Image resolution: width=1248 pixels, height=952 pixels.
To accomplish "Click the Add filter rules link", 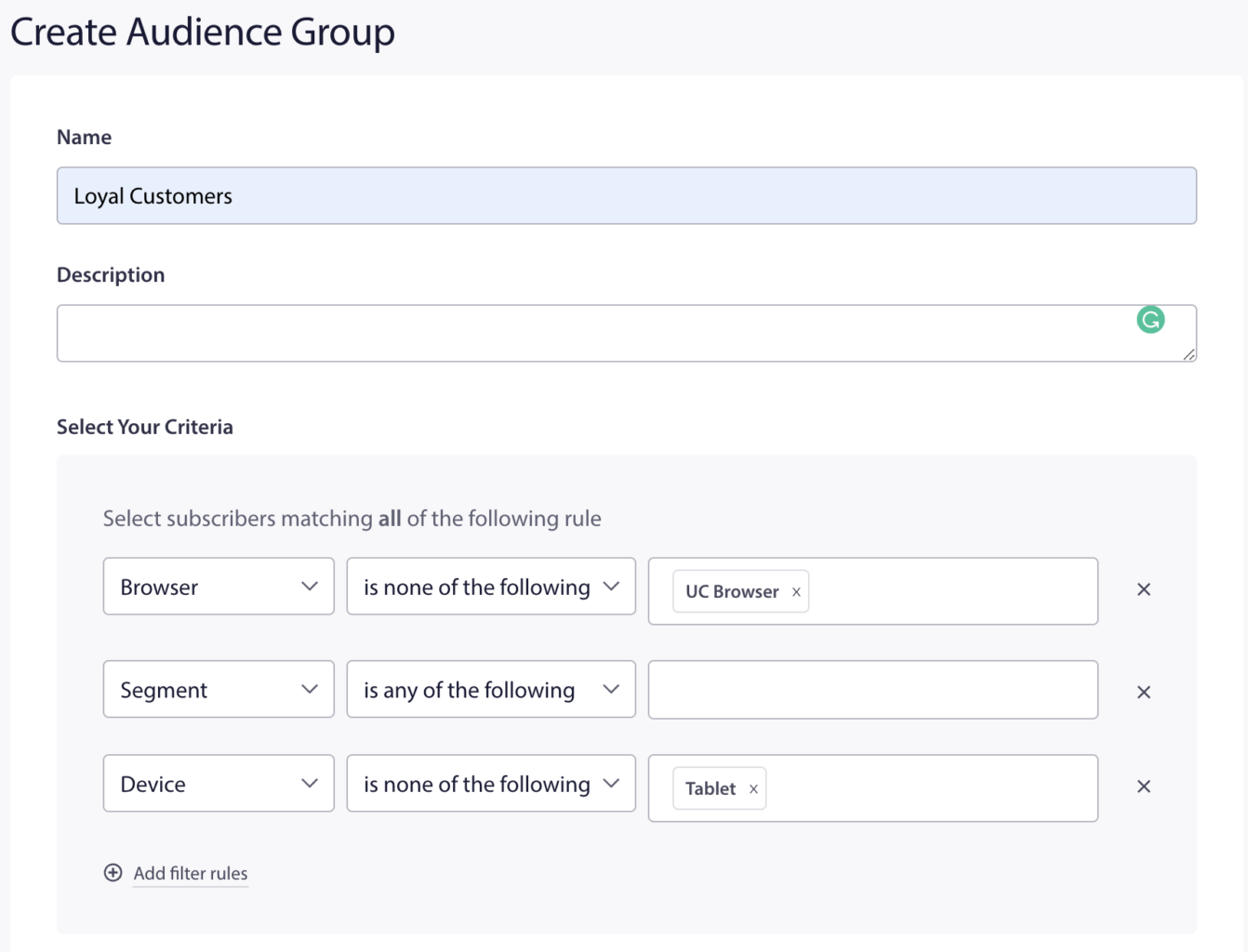I will point(191,874).
